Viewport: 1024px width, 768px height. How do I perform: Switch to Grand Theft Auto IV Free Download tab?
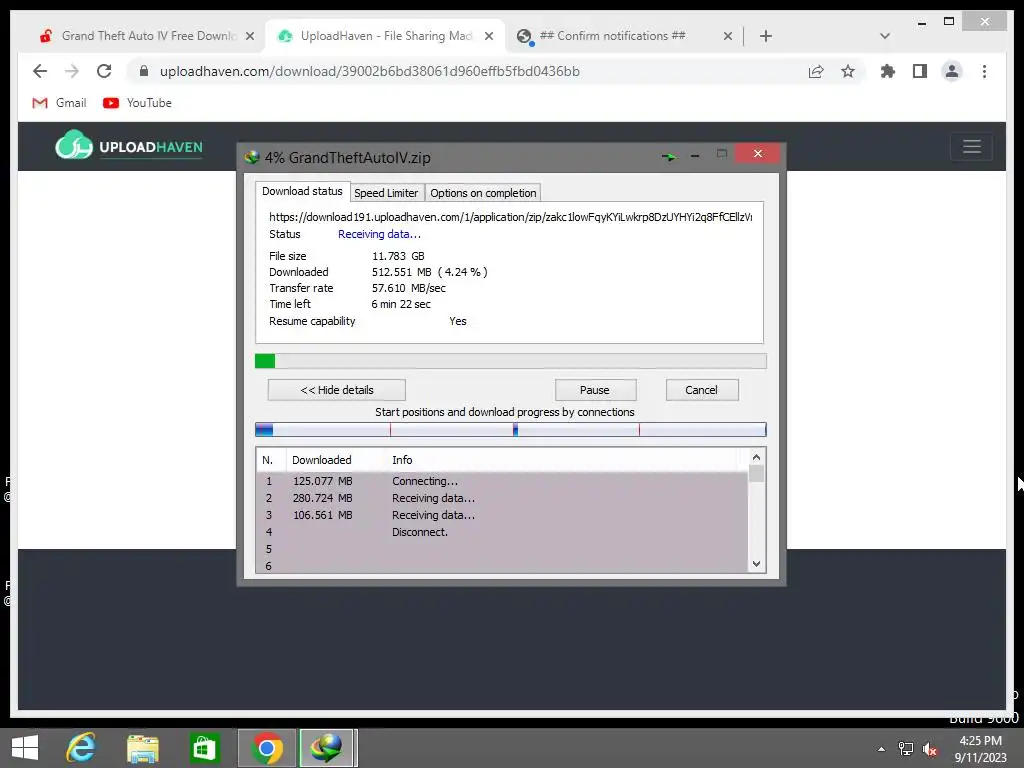click(147, 36)
